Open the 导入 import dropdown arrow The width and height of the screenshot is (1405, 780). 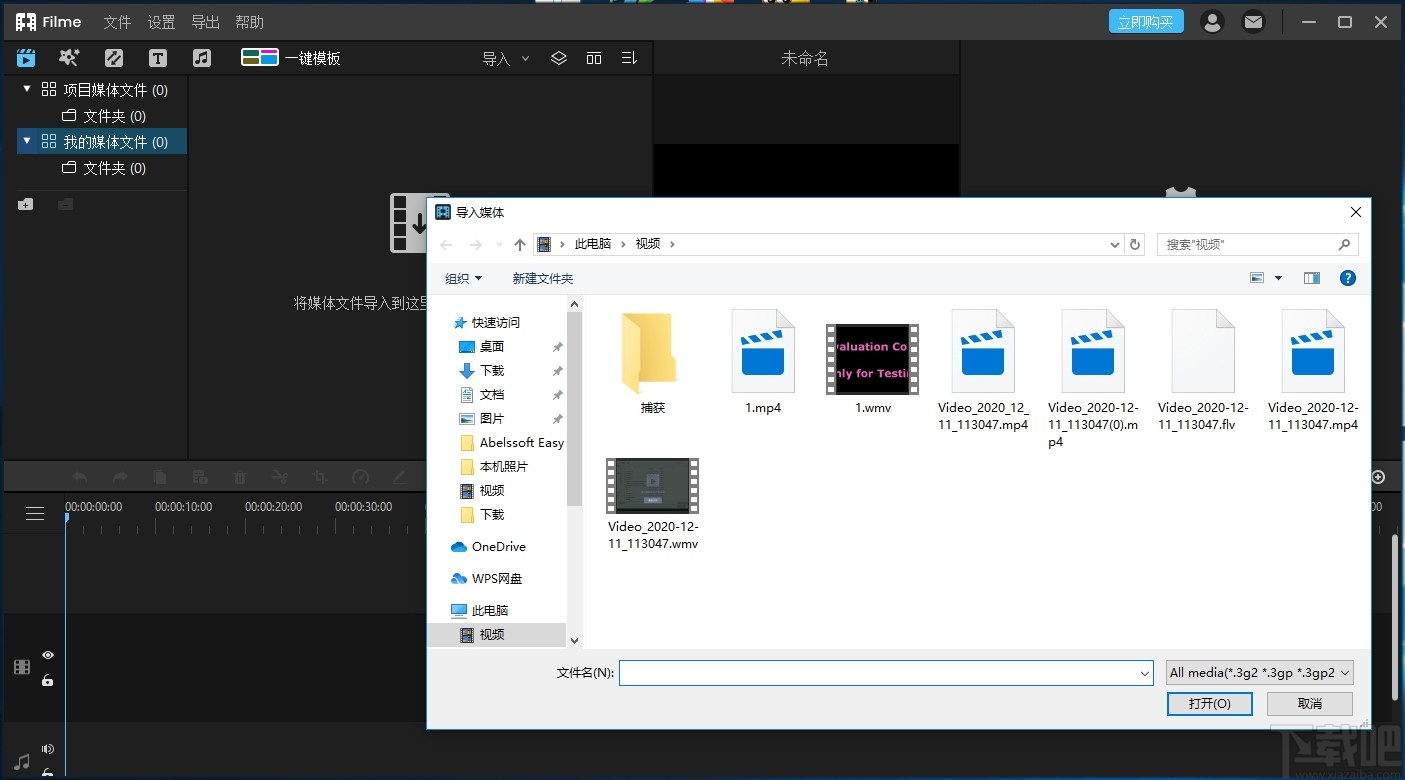pyautogui.click(x=525, y=58)
